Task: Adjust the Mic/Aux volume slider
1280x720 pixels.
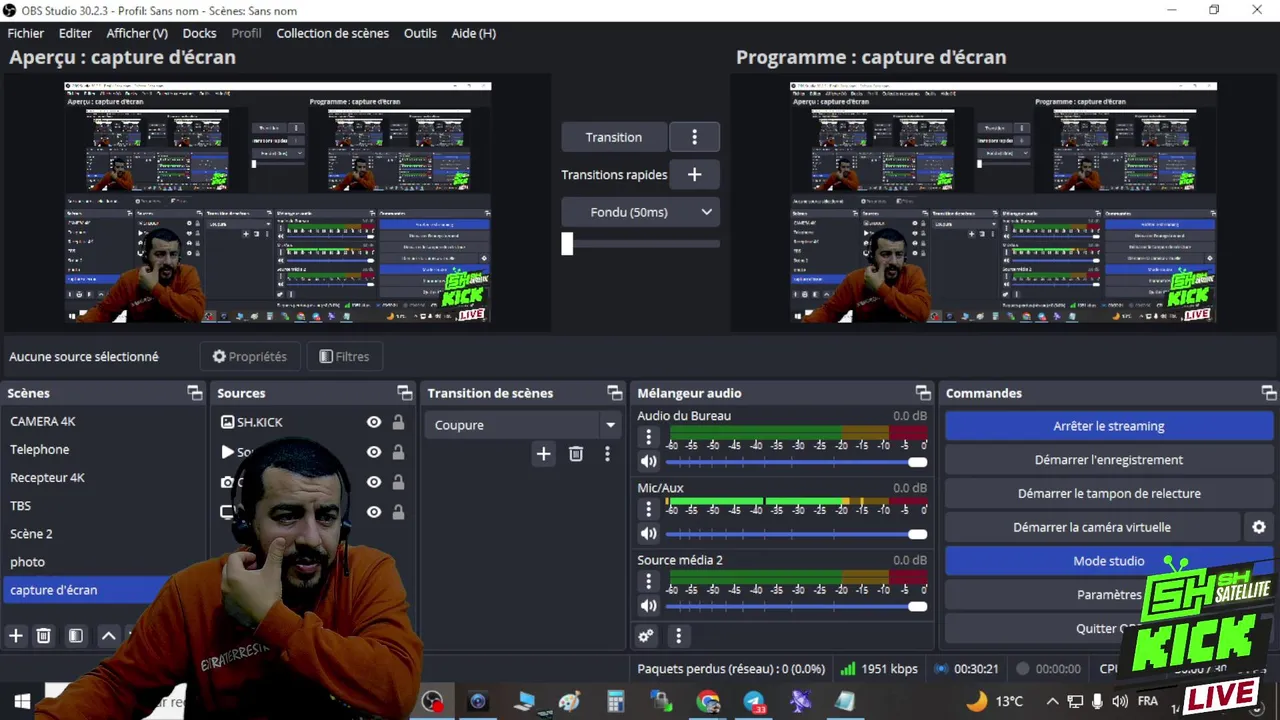Action: [x=796, y=534]
